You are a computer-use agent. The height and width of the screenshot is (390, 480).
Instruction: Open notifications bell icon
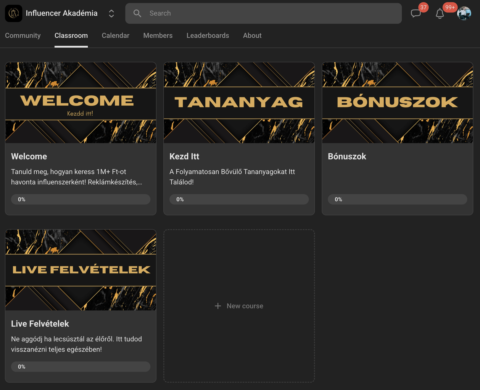click(440, 14)
